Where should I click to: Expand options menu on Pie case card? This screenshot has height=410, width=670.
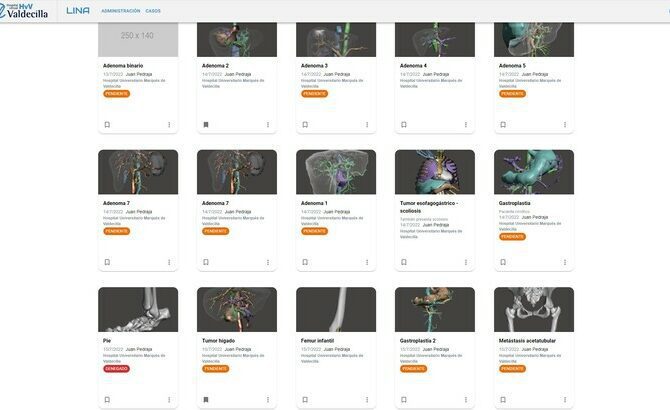(x=169, y=400)
